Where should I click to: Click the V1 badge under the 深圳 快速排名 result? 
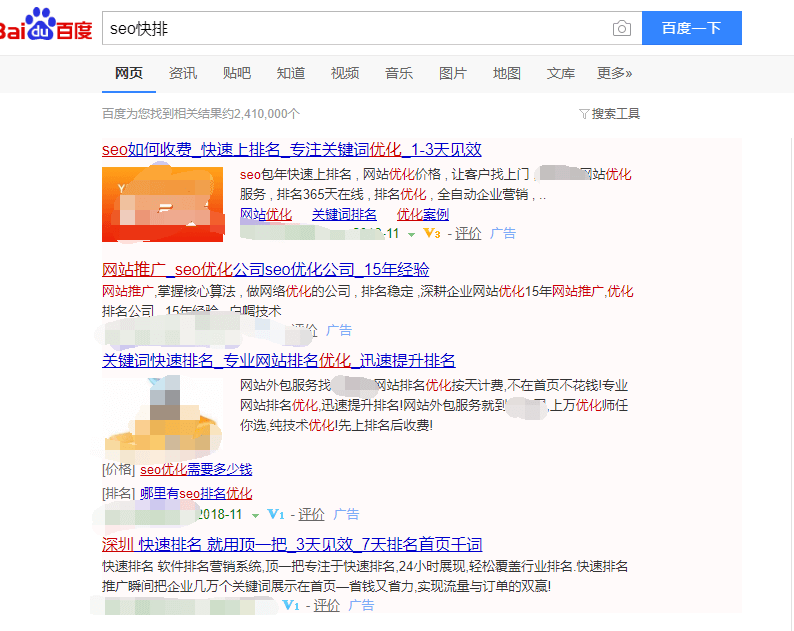[291, 606]
